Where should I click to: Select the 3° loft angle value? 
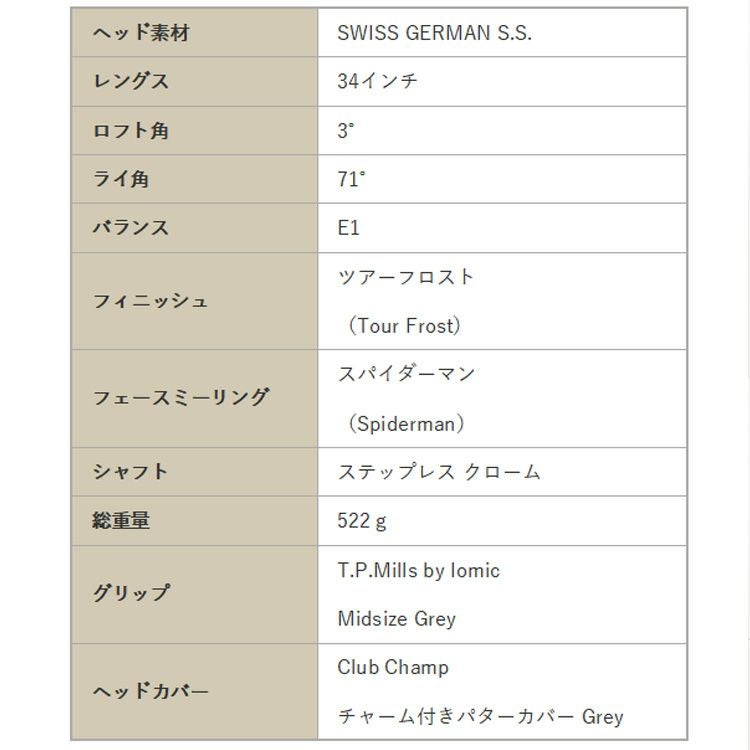pos(346,131)
